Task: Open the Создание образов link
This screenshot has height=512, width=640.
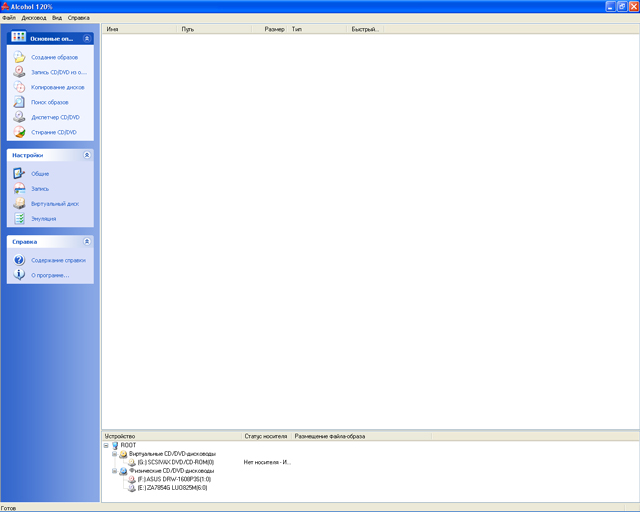Action: [54, 57]
